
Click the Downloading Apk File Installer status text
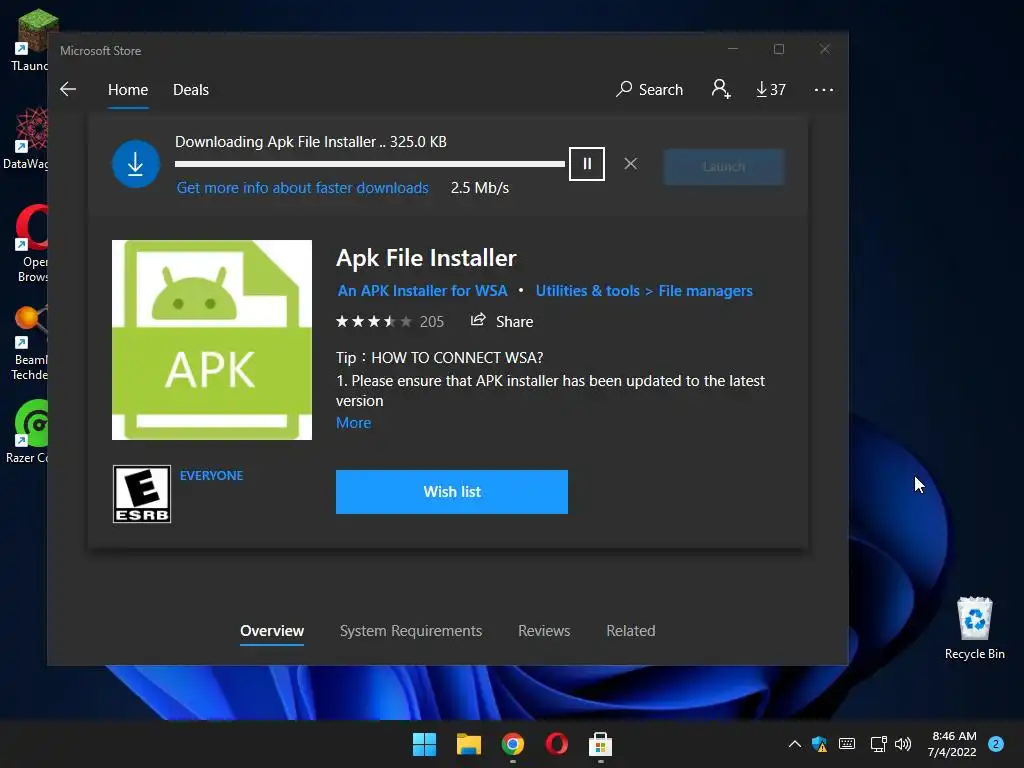click(311, 142)
